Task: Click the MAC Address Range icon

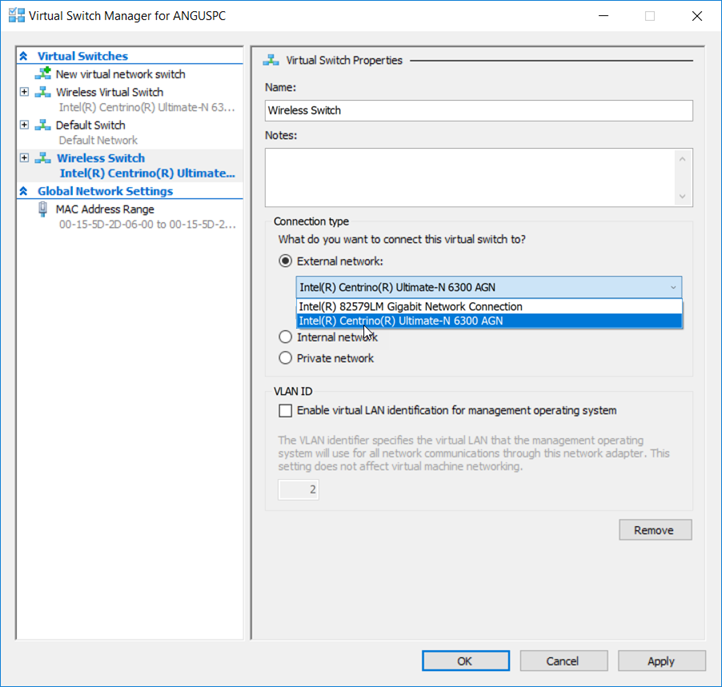Action: tap(43, 210)
